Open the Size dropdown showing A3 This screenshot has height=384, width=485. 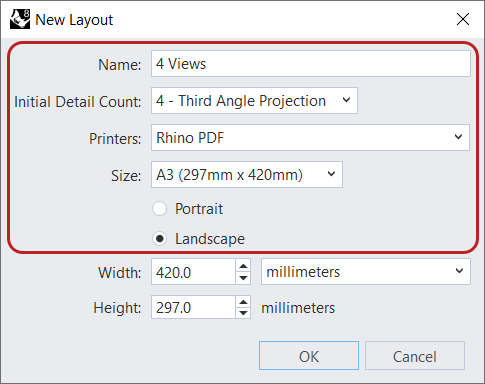[x=247, y=175]
